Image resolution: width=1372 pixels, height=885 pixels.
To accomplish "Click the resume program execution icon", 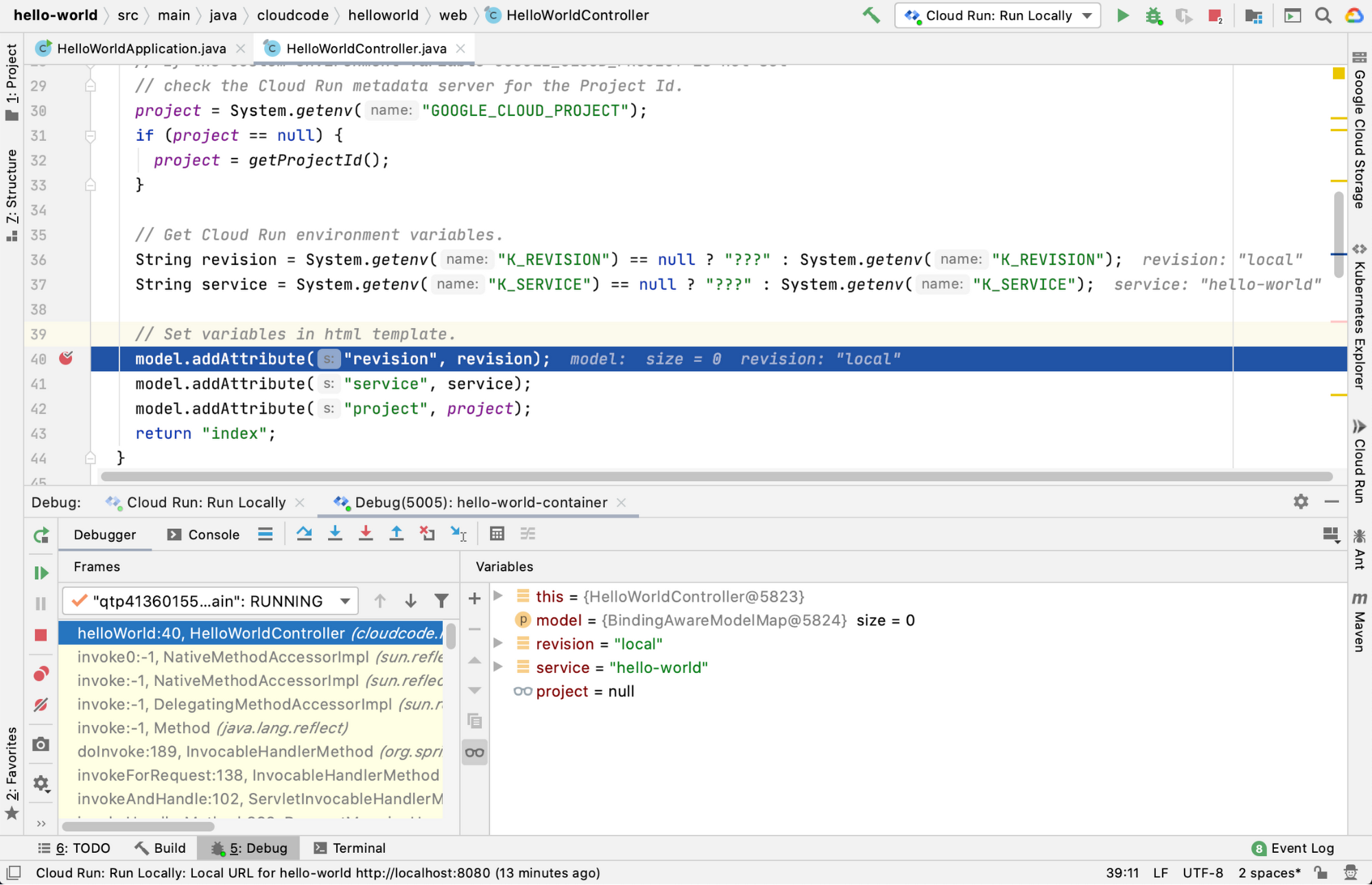I will [x=41, y=572].
